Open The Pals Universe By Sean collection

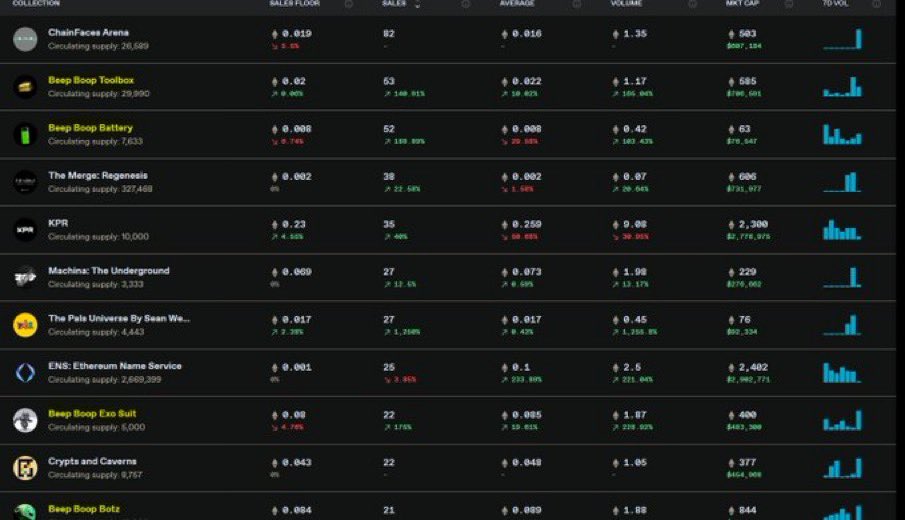[x=119, y=318]
